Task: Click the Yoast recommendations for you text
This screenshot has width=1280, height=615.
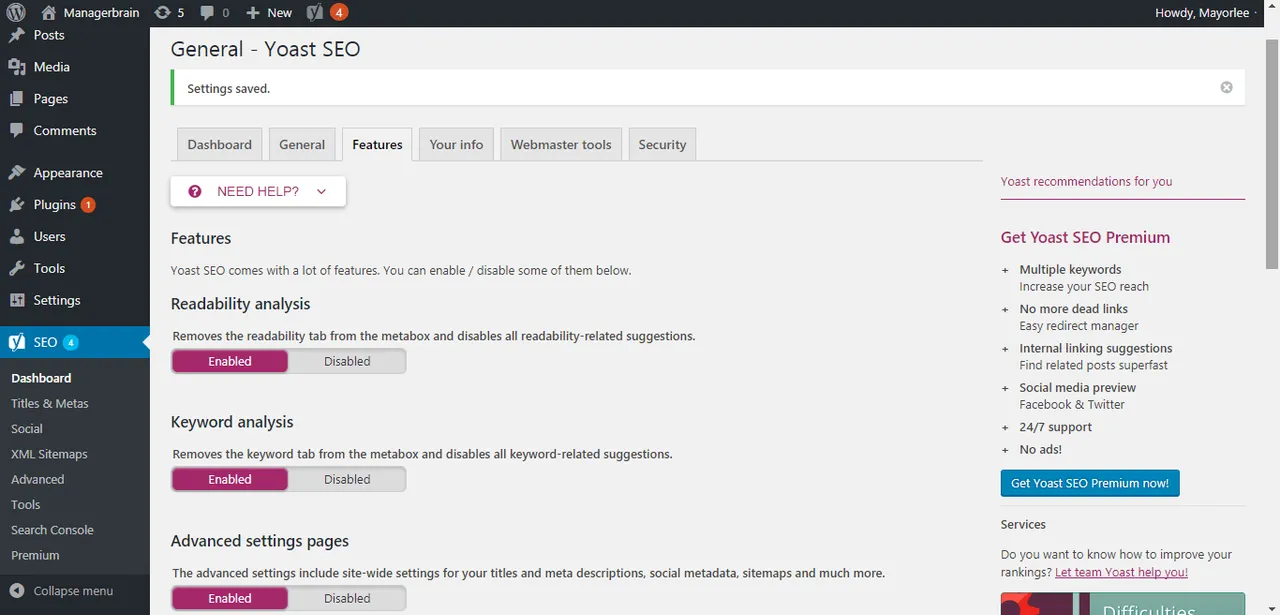Action: [1086, 182]
